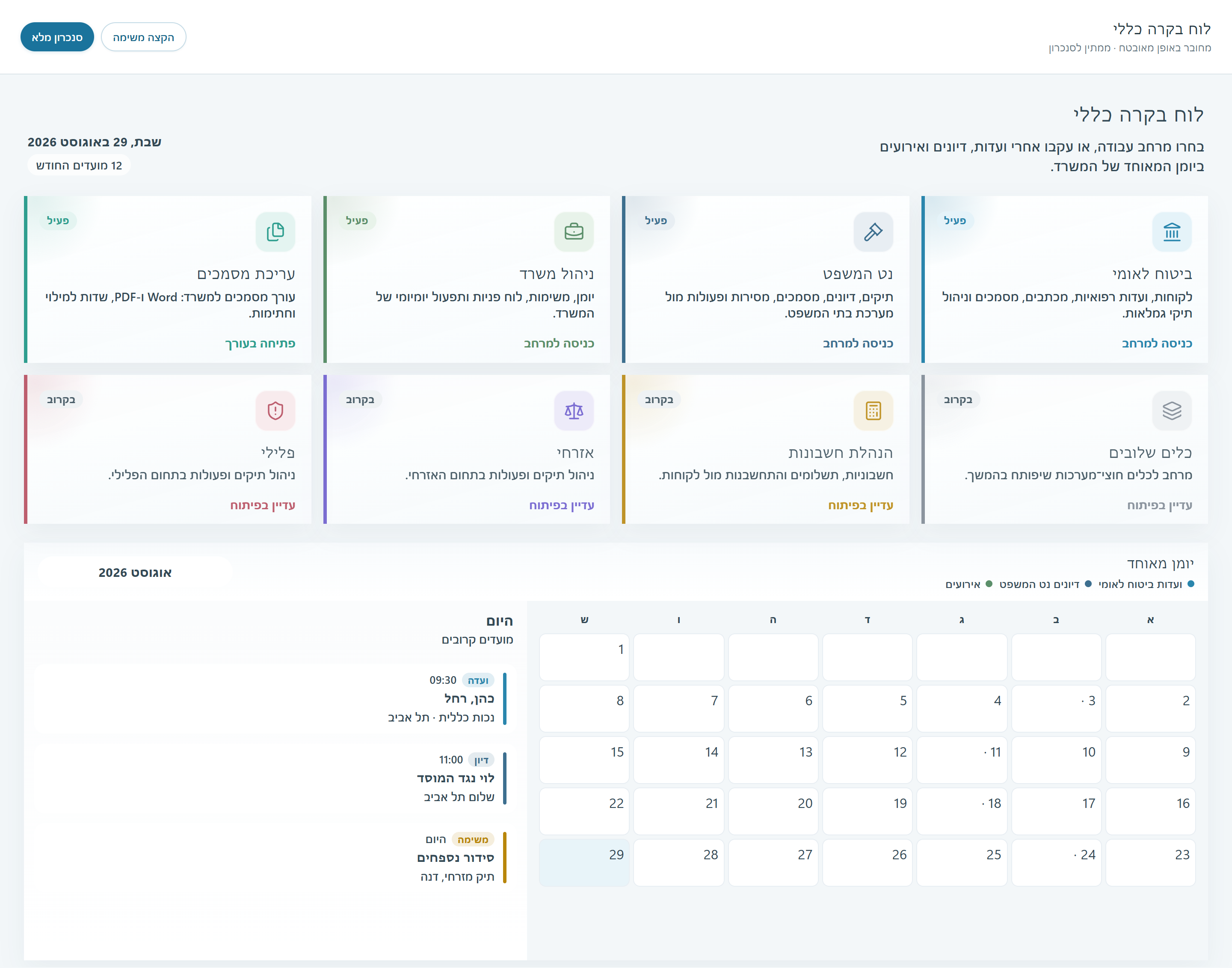Click the פעיל badge on עריכת מסמכים card

(x=58, y=220)
